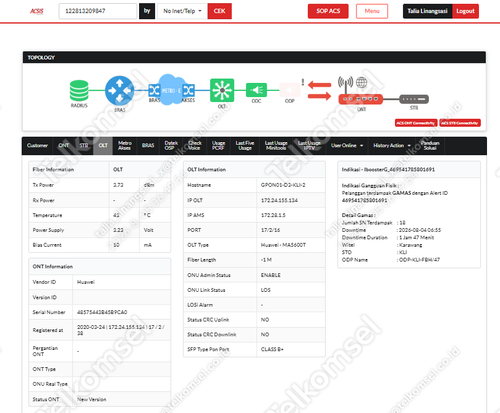Click the green ODC icon
Screen dimensions: 500x413
[256, 90]
